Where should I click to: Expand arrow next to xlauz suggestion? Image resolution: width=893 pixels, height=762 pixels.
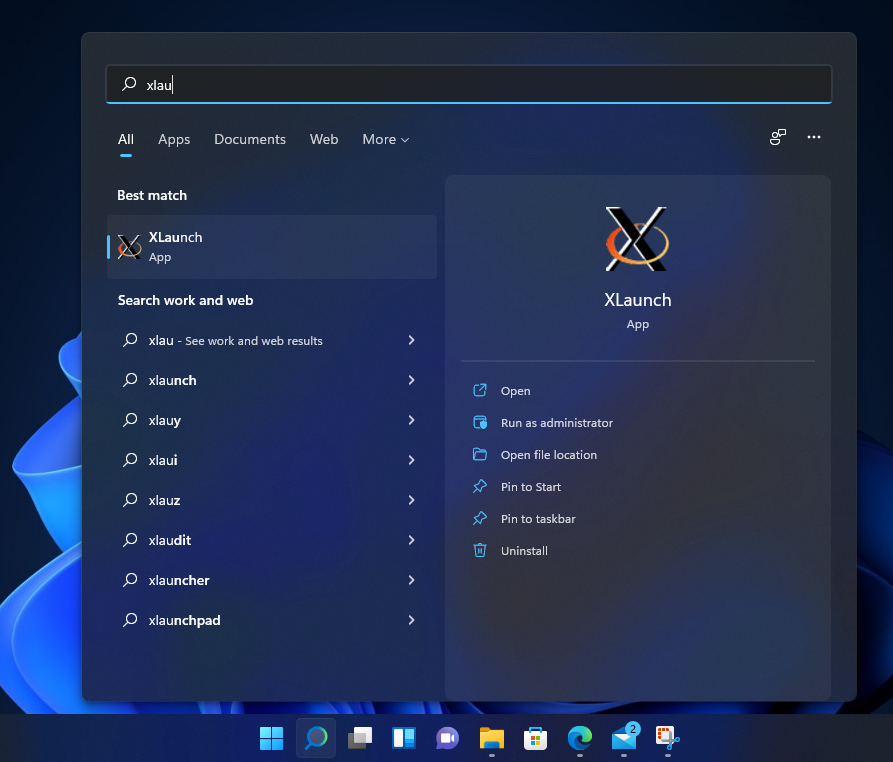pyautogui.click(x=412, y=500)
